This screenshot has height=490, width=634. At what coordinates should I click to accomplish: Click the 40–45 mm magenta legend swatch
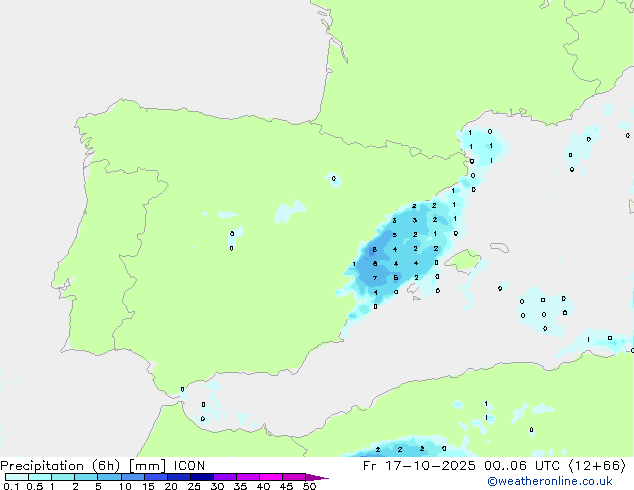click(271, 477)
